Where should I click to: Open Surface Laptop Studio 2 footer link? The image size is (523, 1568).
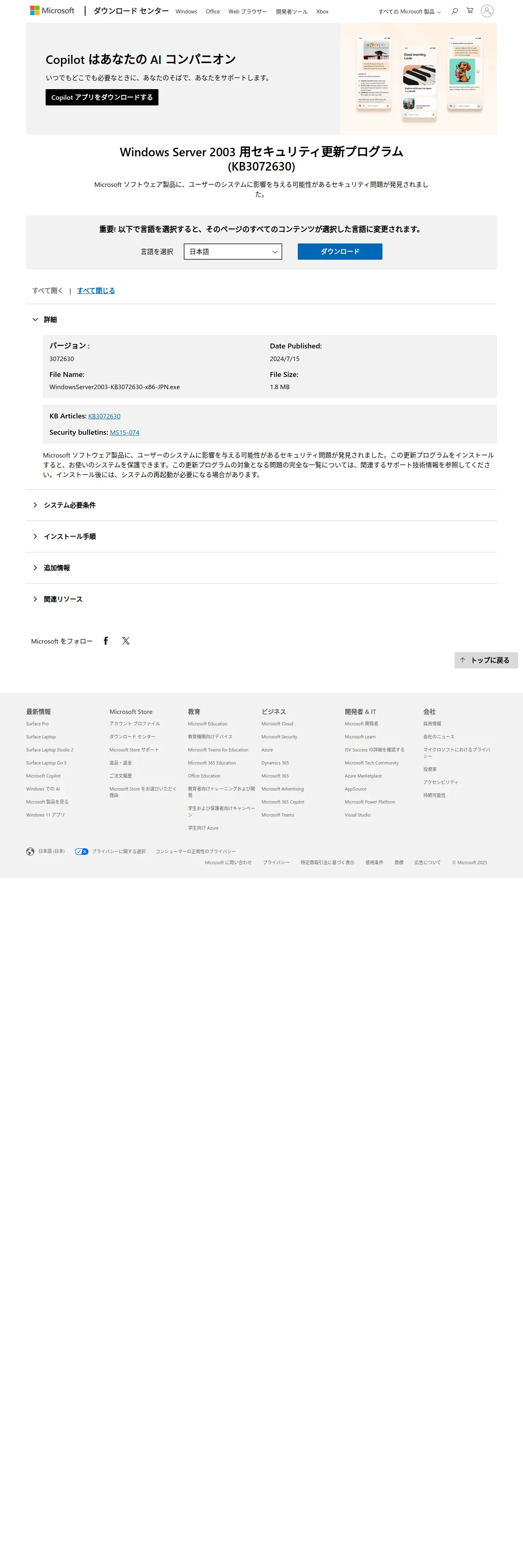coord(49,750)
